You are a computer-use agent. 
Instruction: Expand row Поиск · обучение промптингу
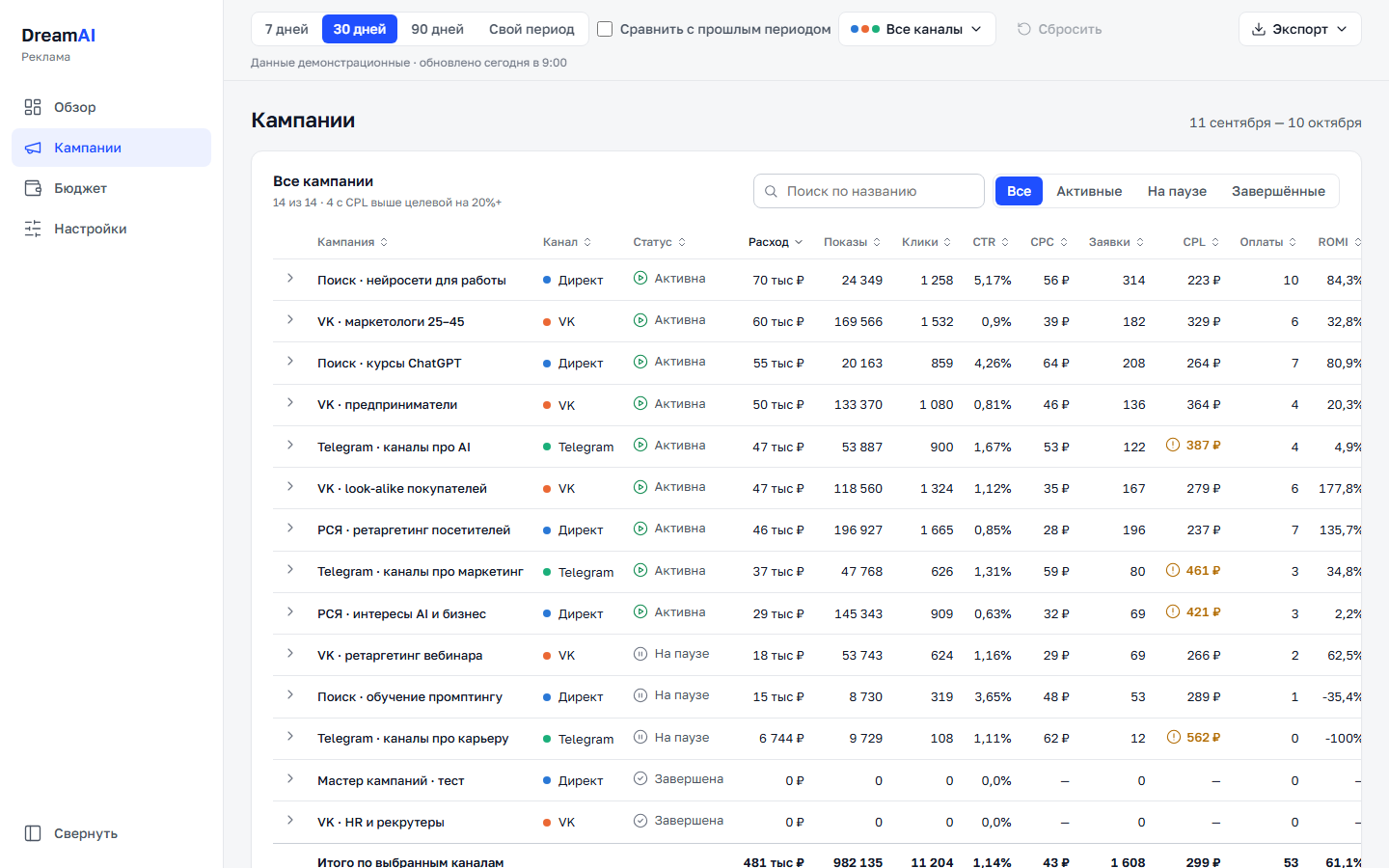click(289, 694)
